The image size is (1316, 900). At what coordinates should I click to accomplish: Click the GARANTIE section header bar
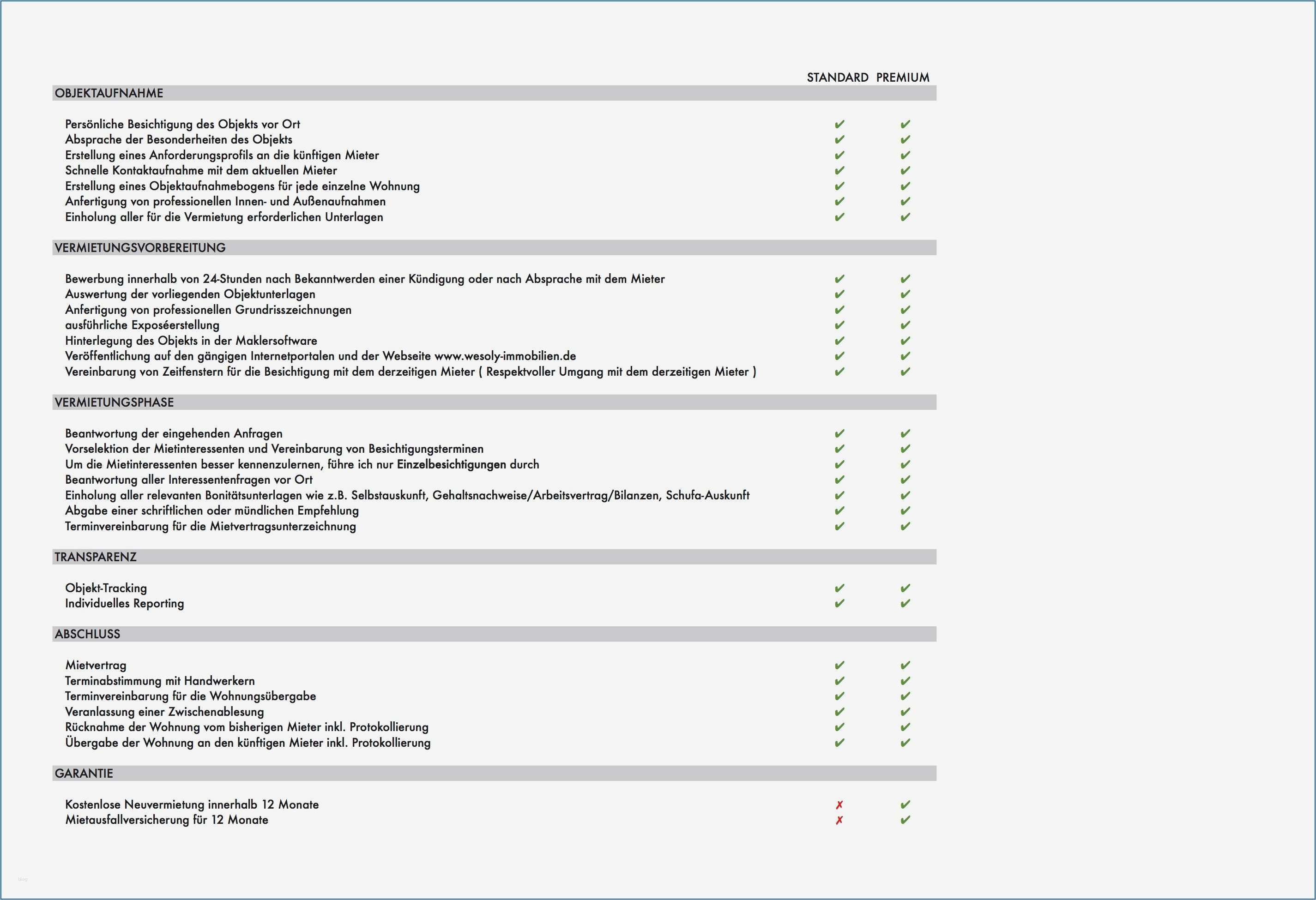point(84,774)
